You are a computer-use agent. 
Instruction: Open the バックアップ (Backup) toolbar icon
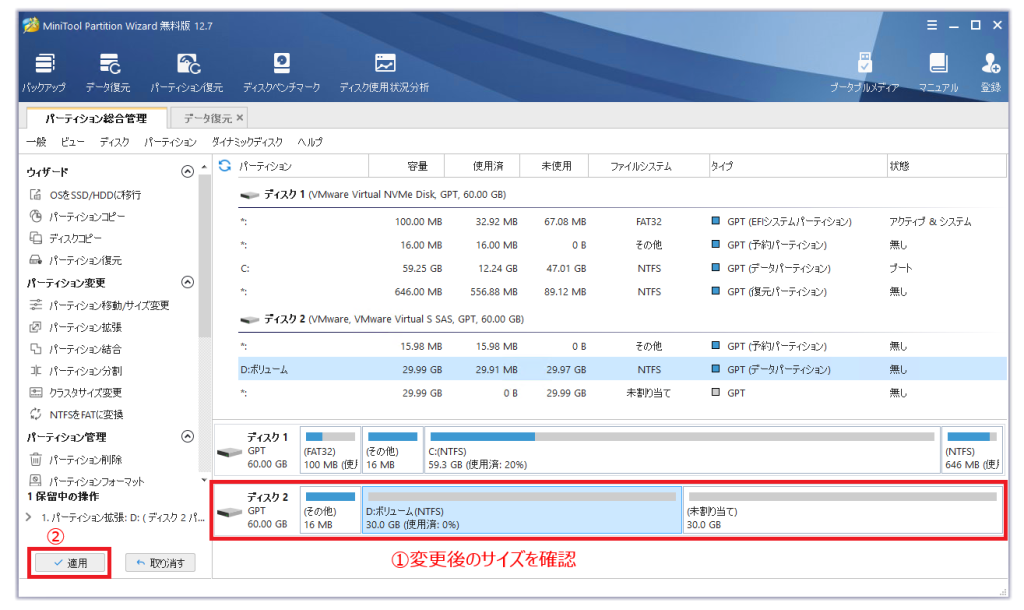pos(44,72)
